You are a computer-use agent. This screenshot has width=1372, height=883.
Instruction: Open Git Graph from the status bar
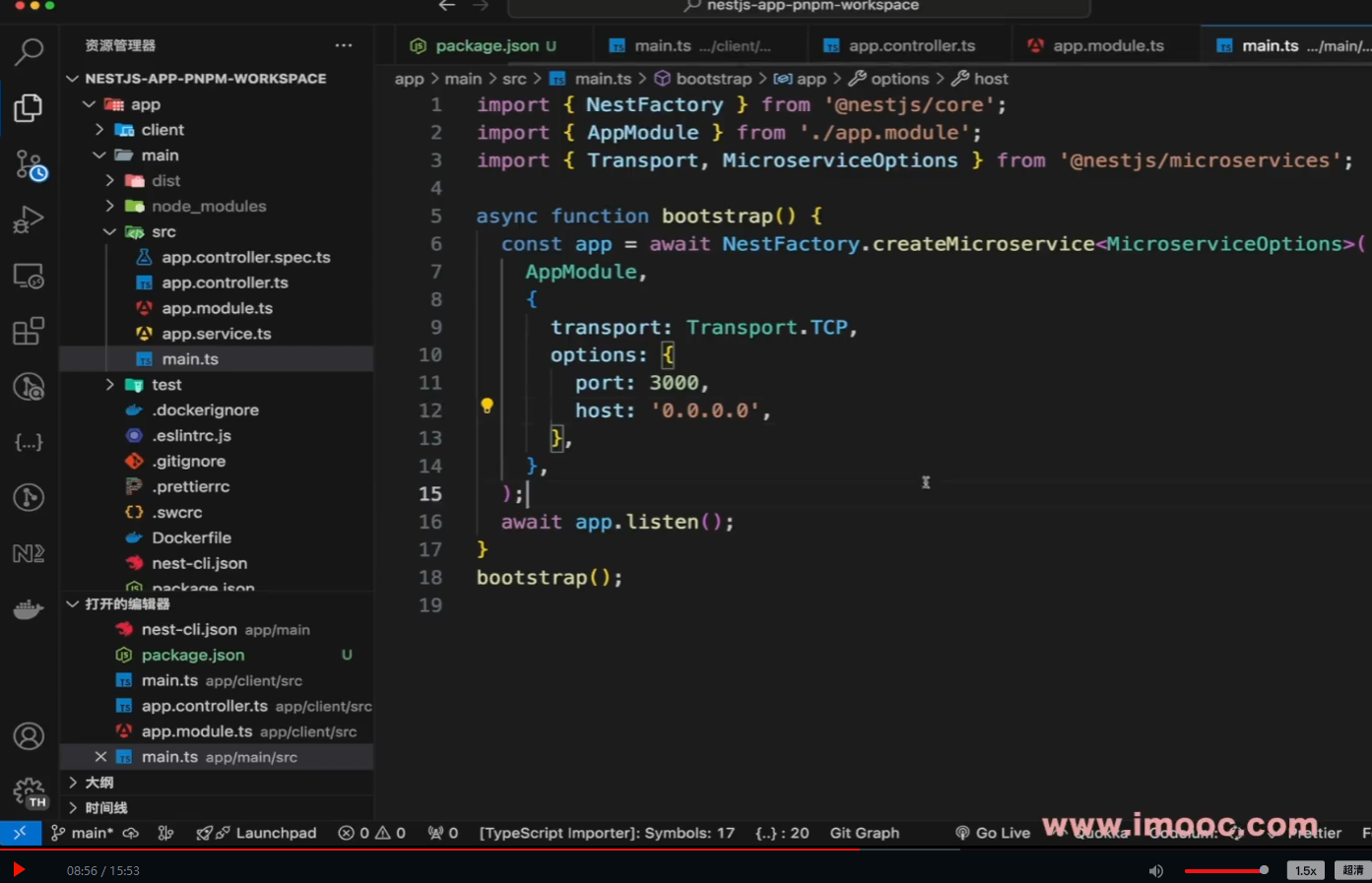(865, 833)
